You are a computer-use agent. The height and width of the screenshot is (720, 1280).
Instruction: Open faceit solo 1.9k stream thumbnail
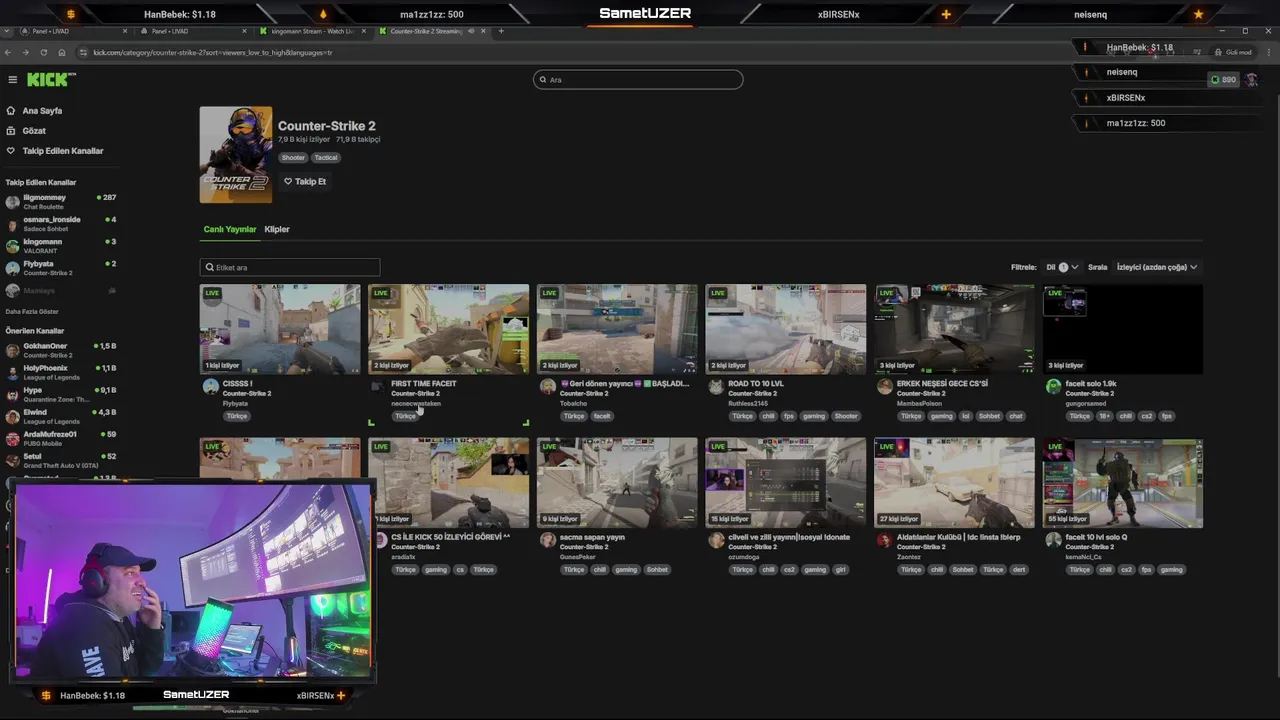point(1123,329)
